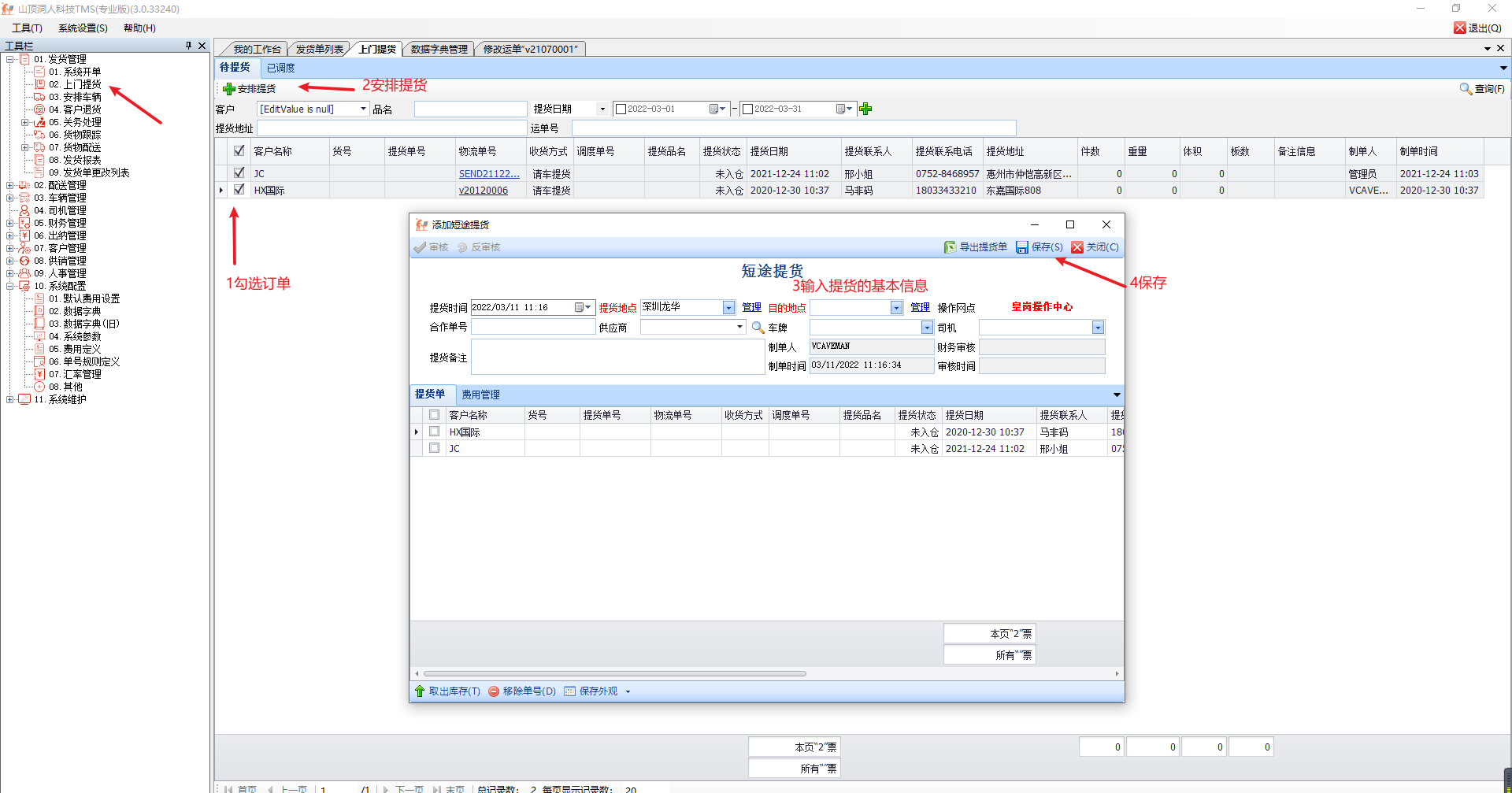1512x793 pixels.
Task: Click the green plus icon after date range
Action: point(865,109)
